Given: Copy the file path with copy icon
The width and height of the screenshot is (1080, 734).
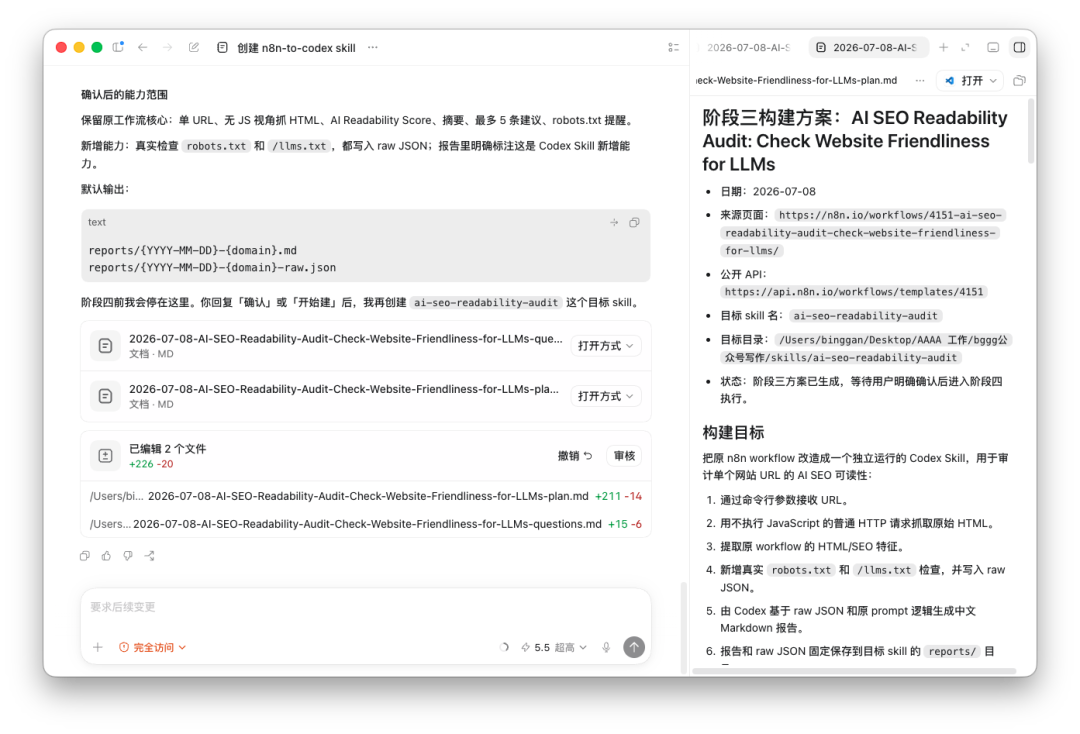Looking at the screenshot, I should point(1019,81).
